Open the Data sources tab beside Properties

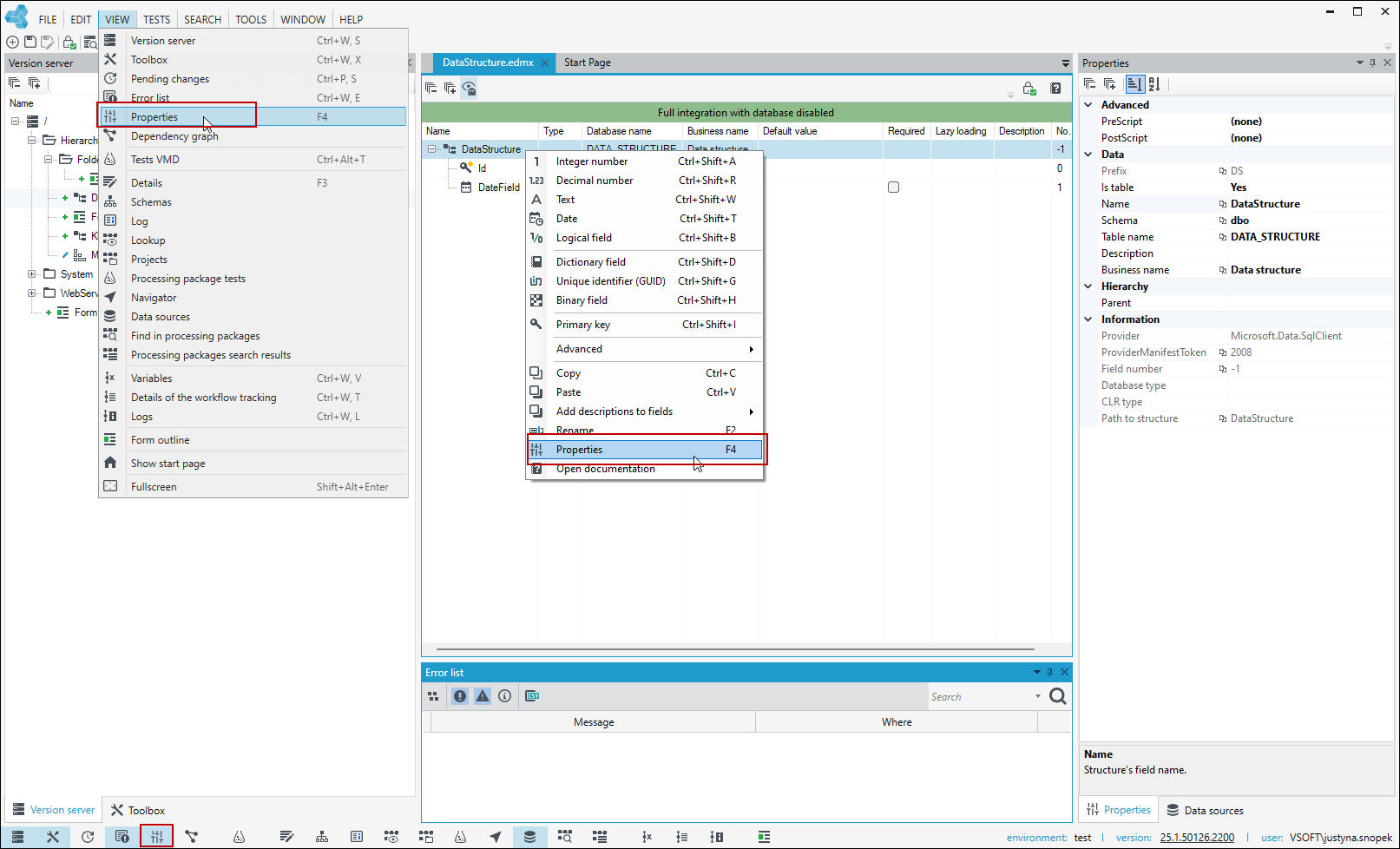coord(1205,811)
